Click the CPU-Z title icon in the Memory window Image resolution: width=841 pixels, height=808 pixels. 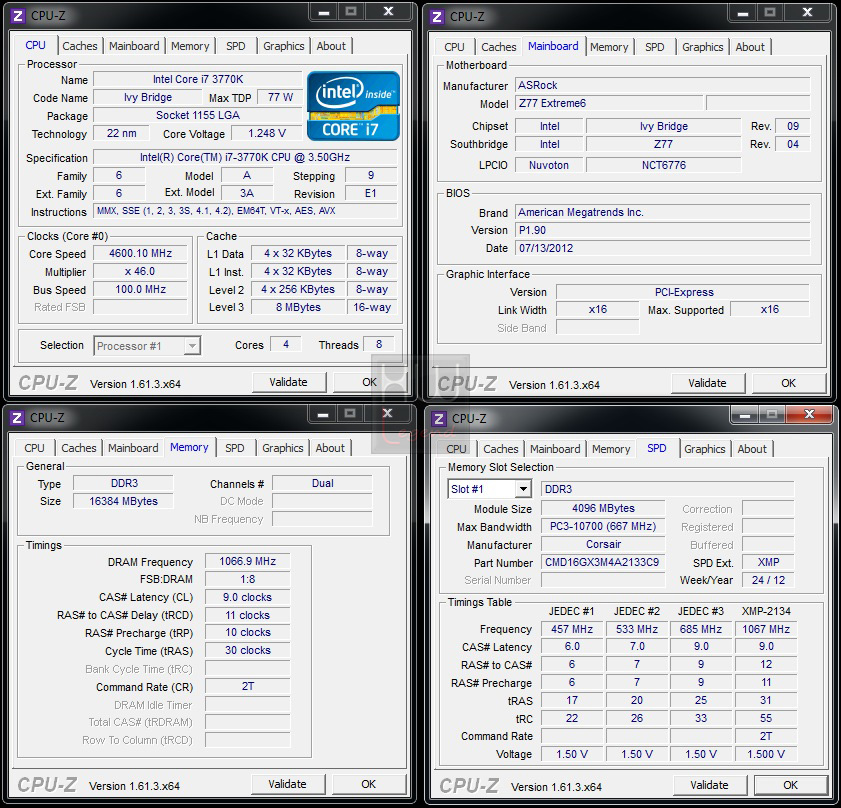pyautogui.click(x=17, y=418)
